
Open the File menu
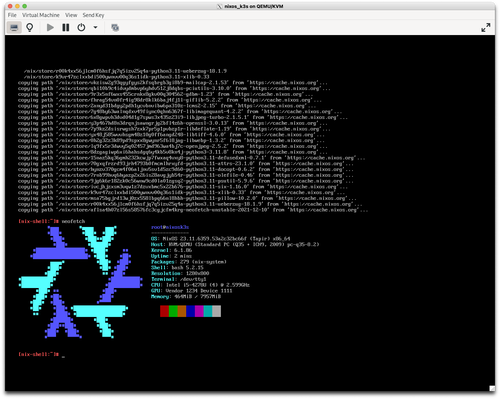click(x=12, y=15)
